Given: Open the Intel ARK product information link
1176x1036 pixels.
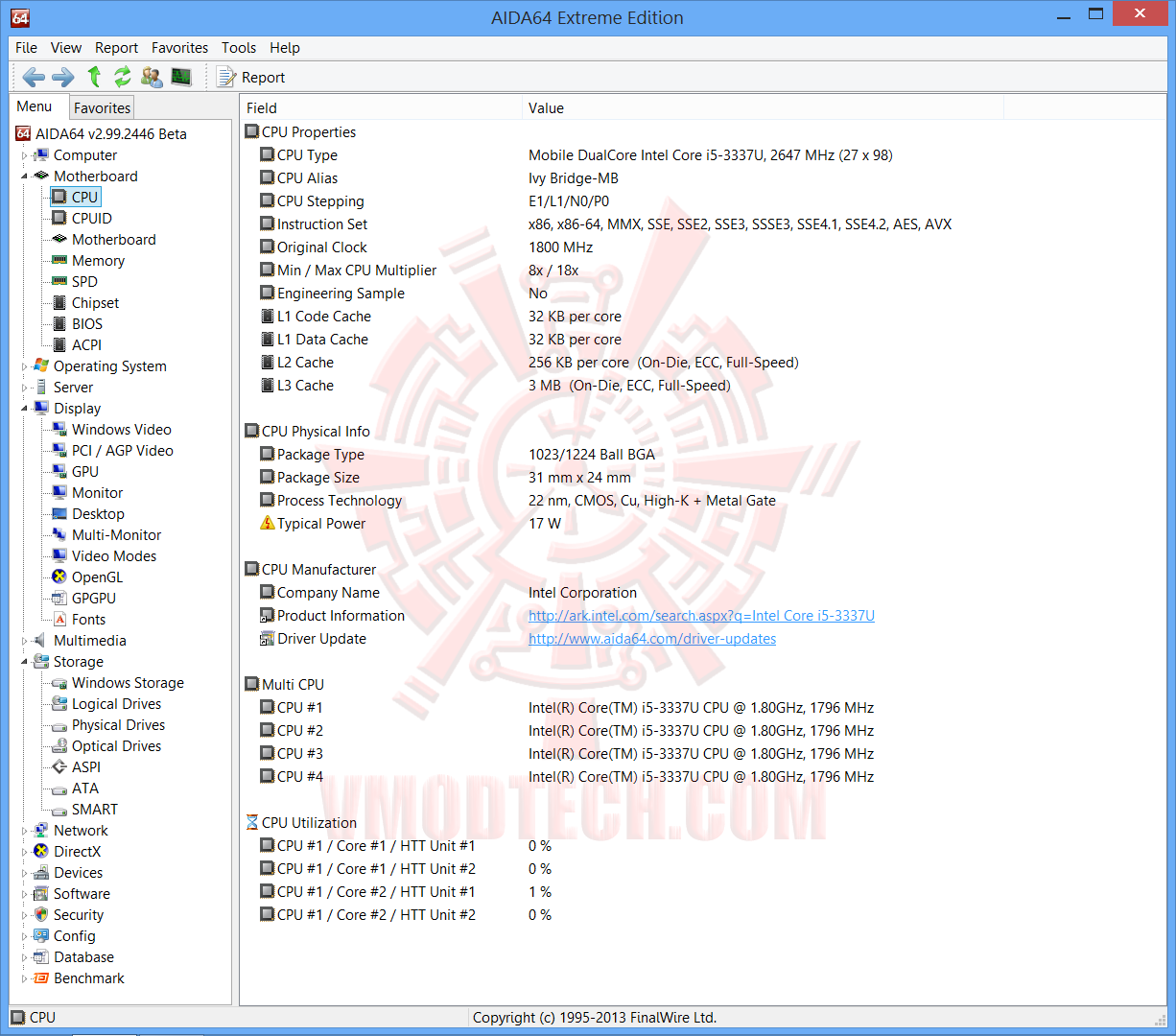Looking at the screenshot, I should 701,616.
